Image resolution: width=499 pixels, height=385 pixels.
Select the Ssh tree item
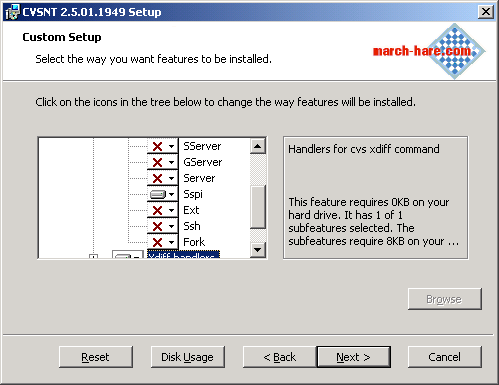pos(192,226)
